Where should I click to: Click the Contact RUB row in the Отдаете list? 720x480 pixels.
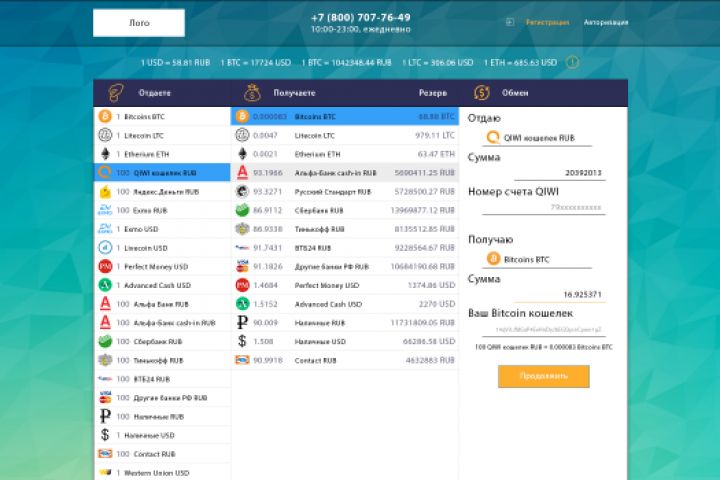coord(162,454)
